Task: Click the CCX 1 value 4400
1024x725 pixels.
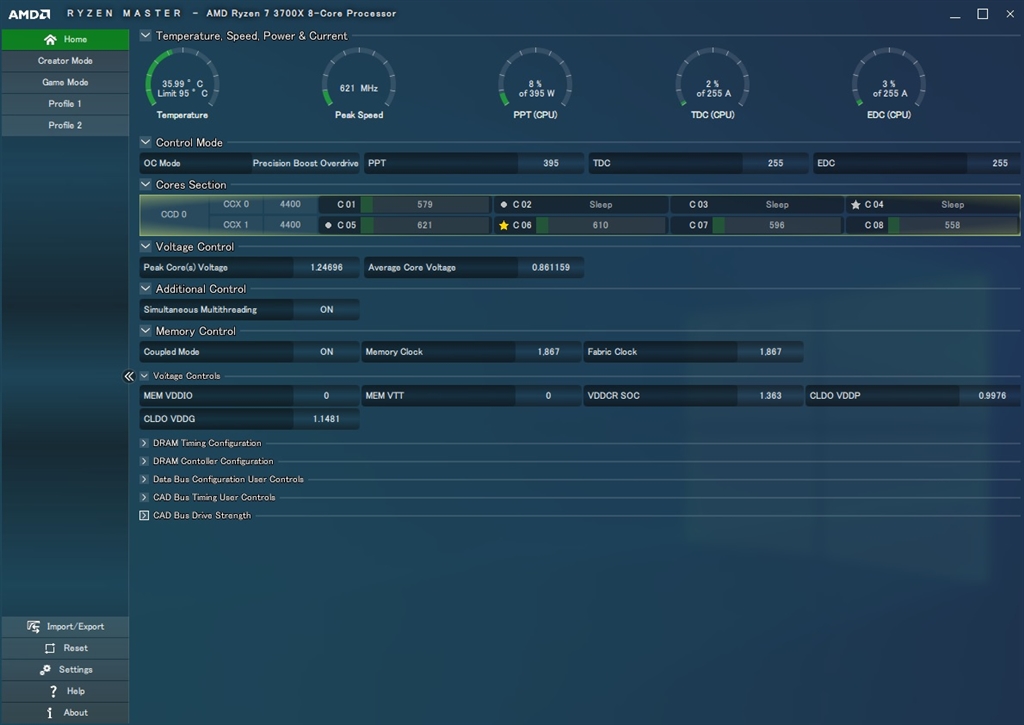Action: (x=290, y=225)
